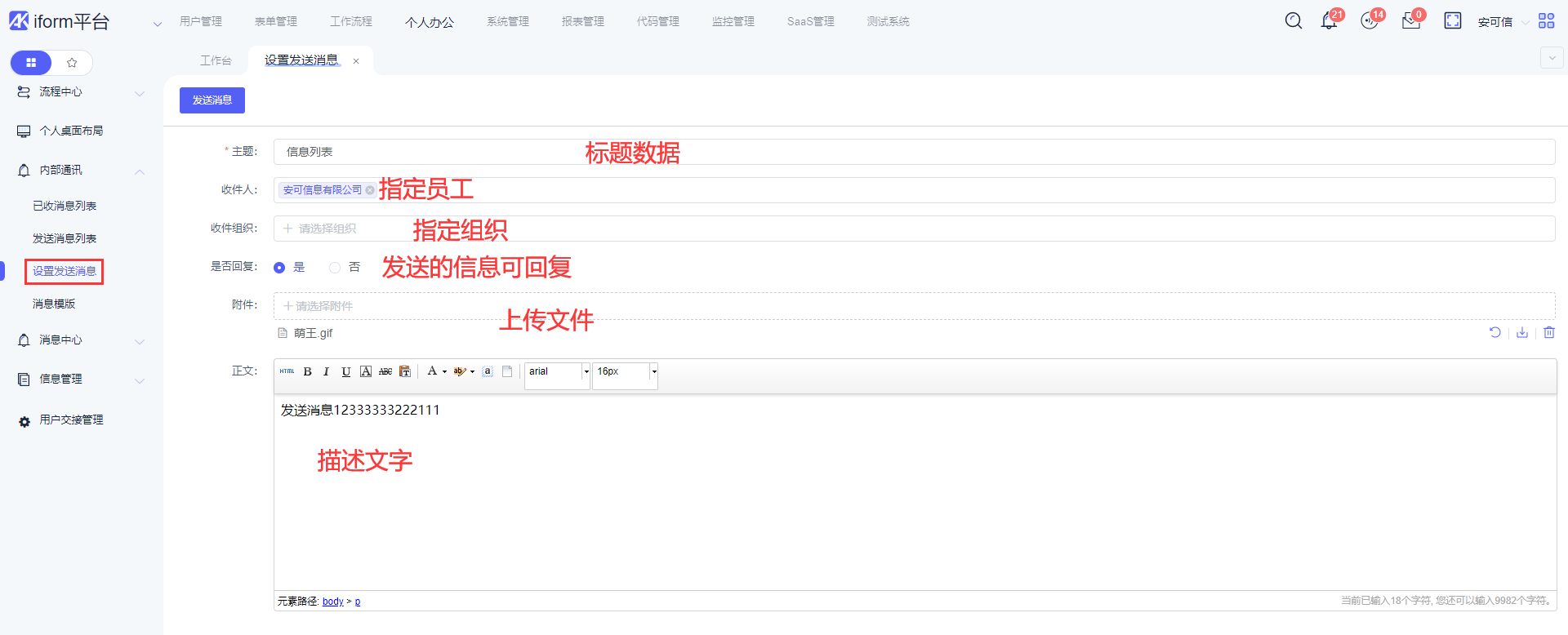Open notifications bell with 21 badge

click(x=1329, y=21)
